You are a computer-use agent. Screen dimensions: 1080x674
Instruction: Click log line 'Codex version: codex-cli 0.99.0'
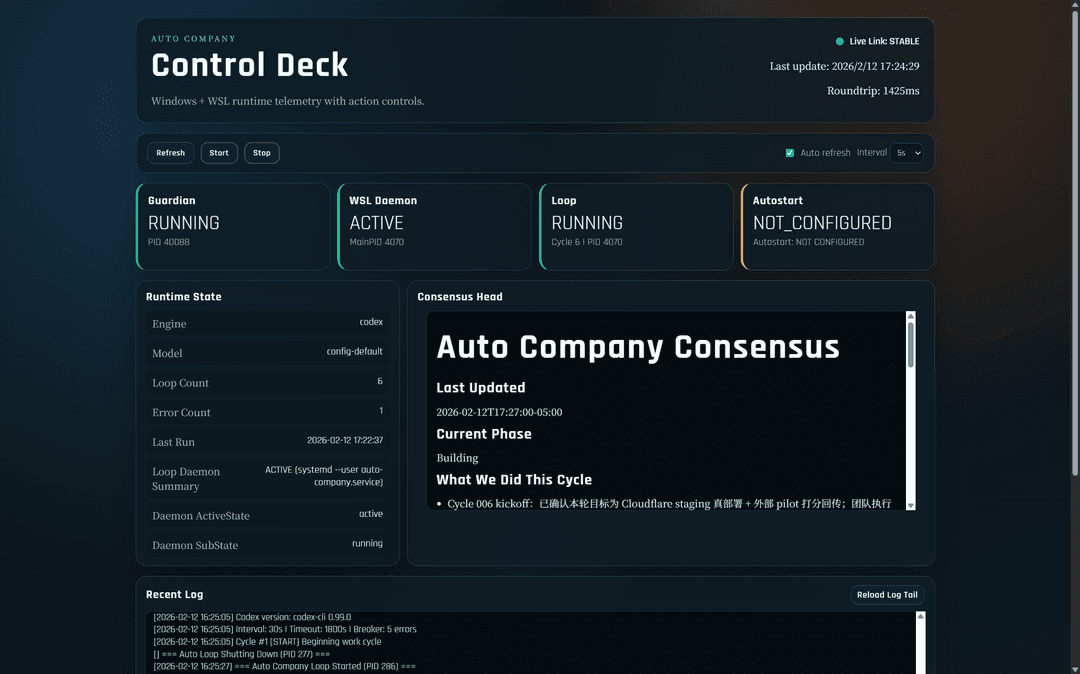pyautogui.click(x=252, y=617)
